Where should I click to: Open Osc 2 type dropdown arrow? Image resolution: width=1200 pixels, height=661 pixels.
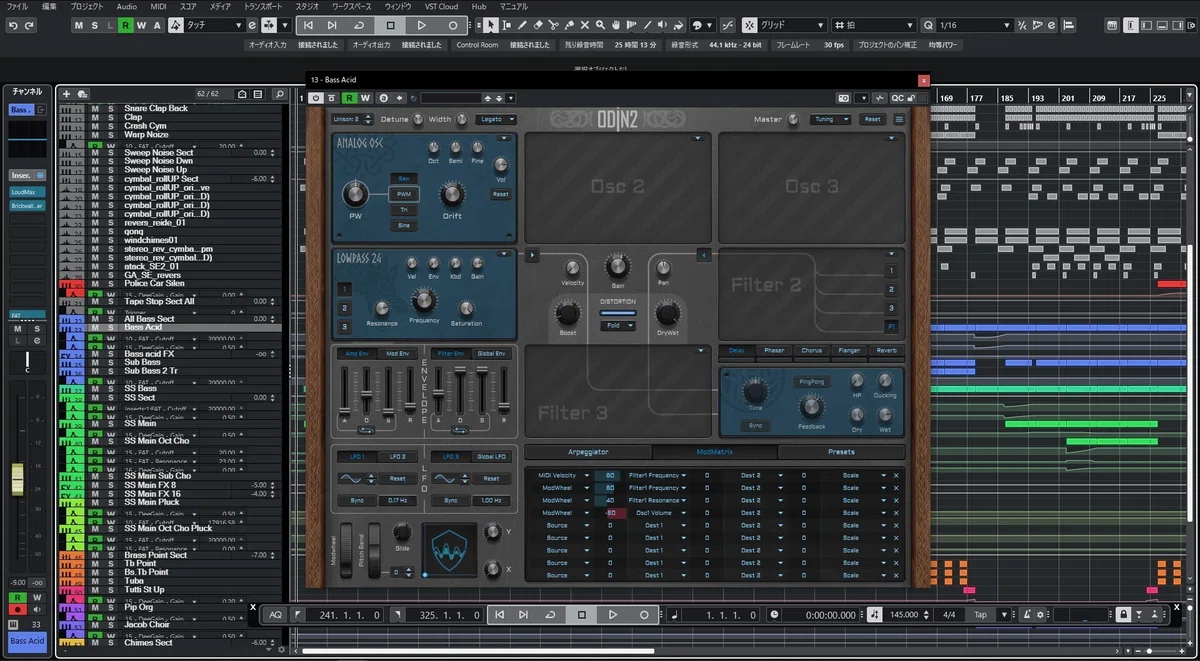pyautogui.click(x=698, y=138)
